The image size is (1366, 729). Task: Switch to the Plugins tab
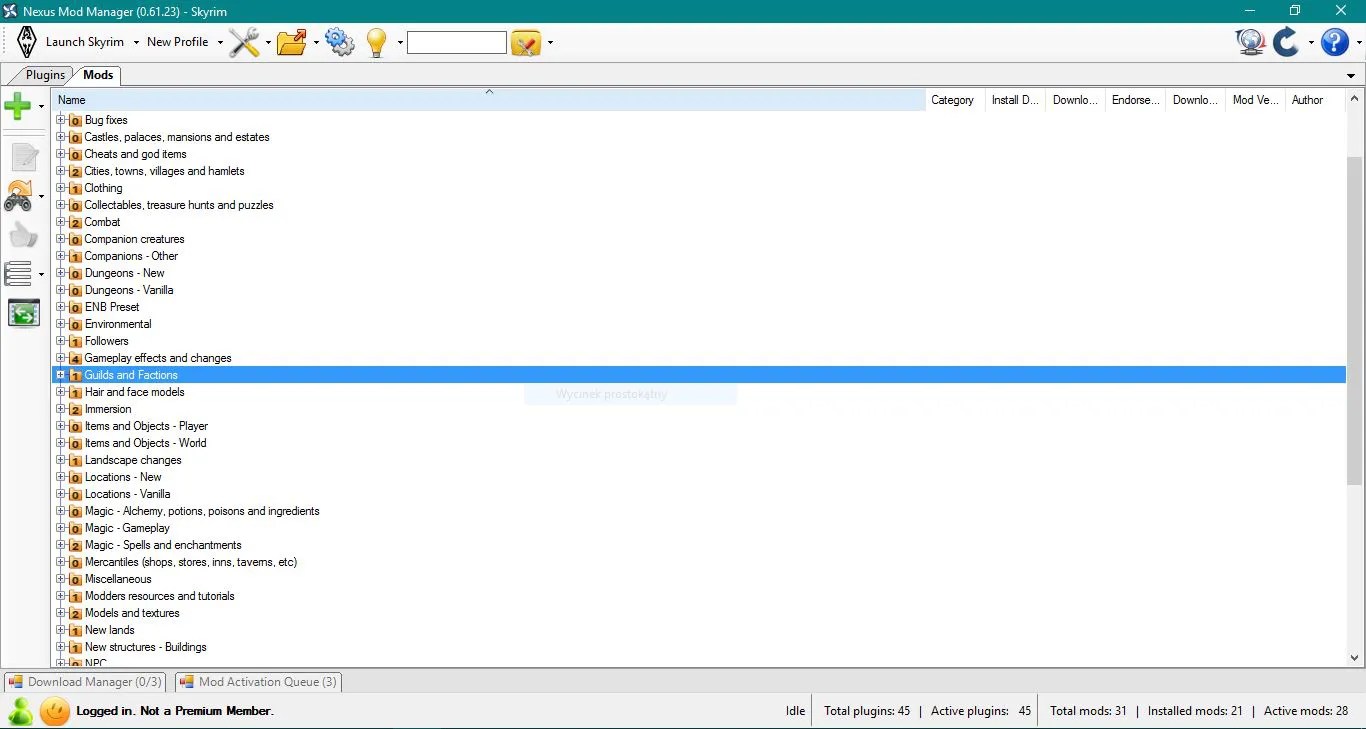pyautogui.click(x=45, y=74)
